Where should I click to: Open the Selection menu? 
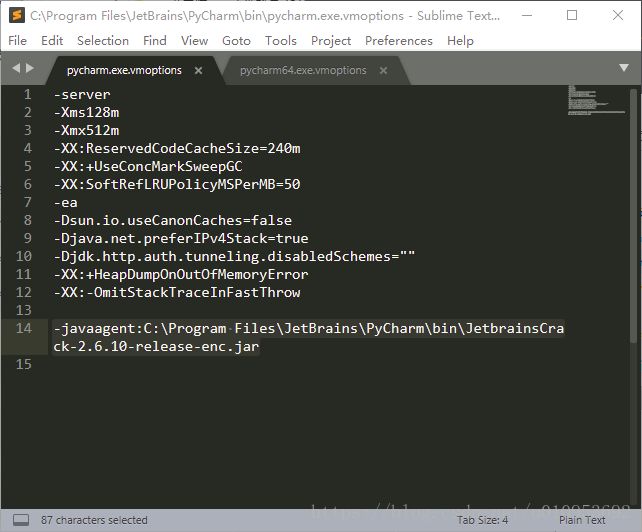(103, 41)
